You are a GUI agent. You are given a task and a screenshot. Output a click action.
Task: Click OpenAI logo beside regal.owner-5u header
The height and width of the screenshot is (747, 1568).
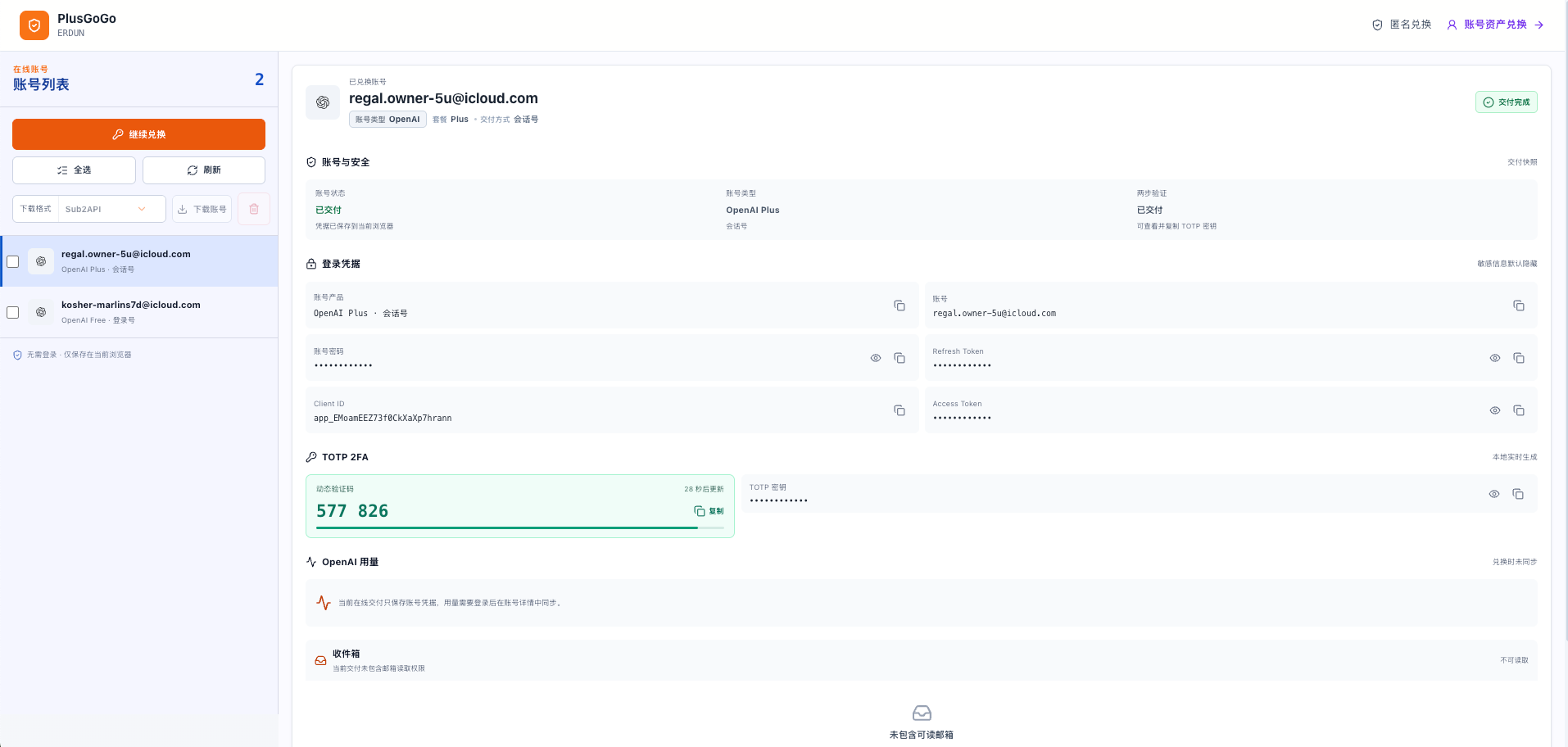[323, 102]
